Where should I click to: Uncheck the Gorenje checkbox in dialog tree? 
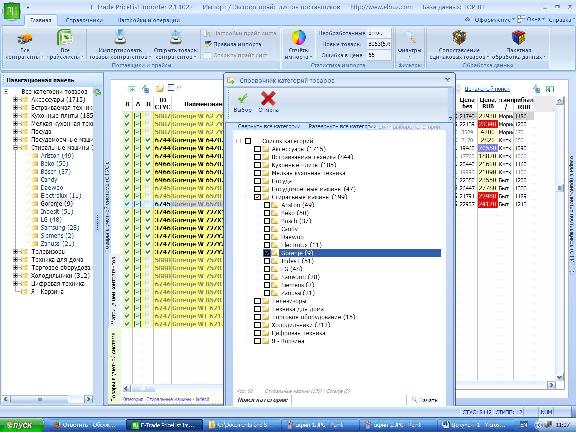point(267,253)
